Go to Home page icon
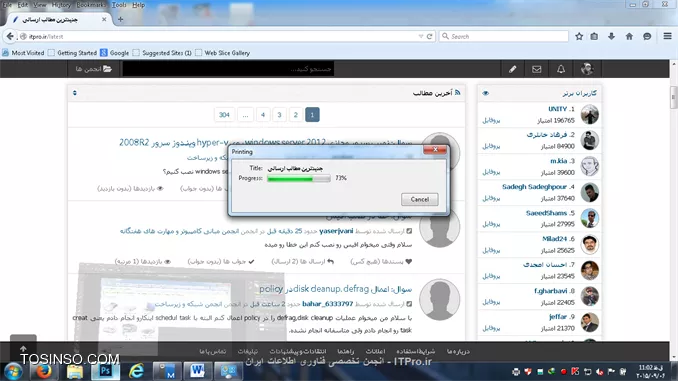 pos(629,36)
